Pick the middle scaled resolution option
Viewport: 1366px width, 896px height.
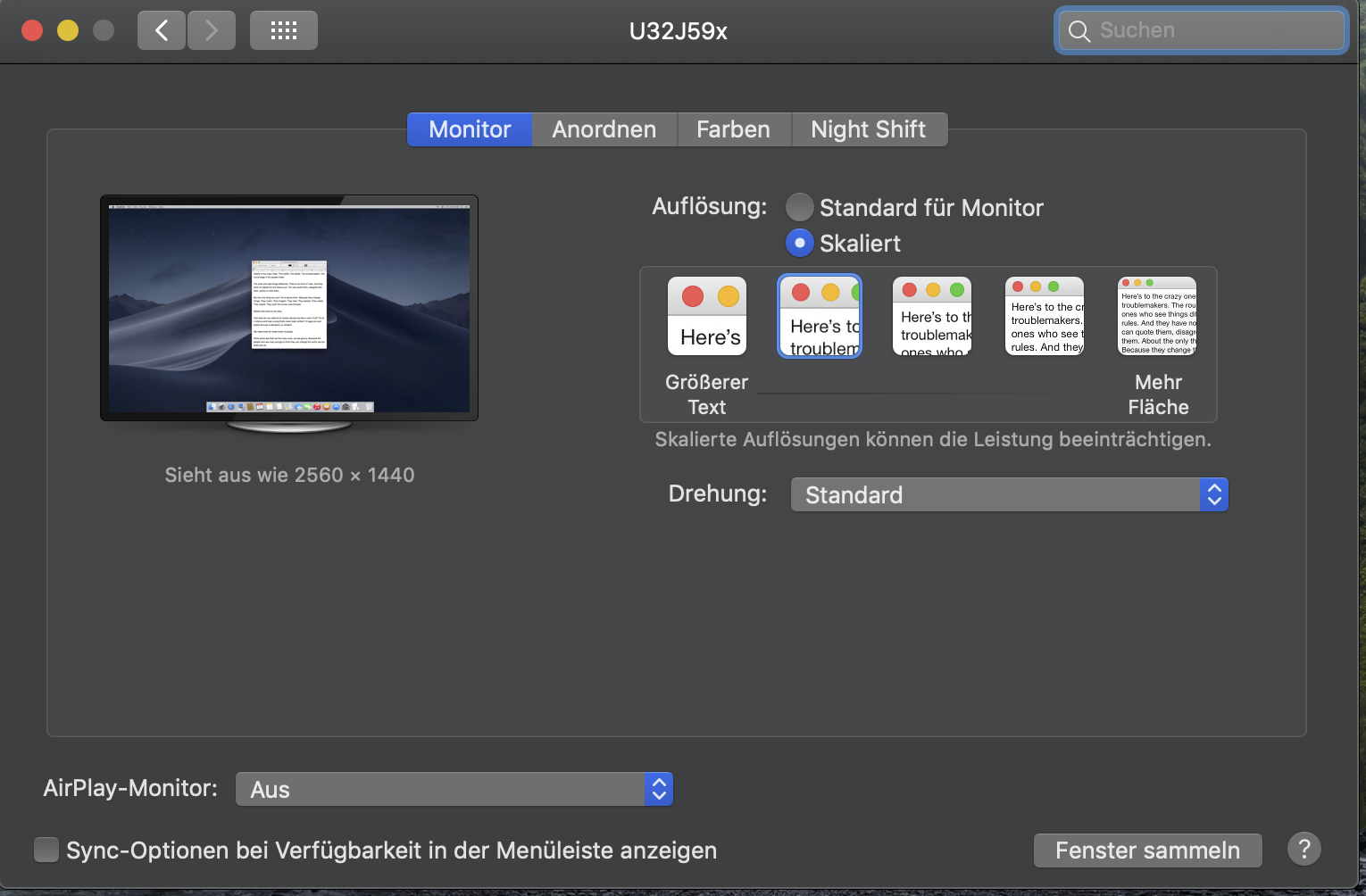click(x=932, y=316)
